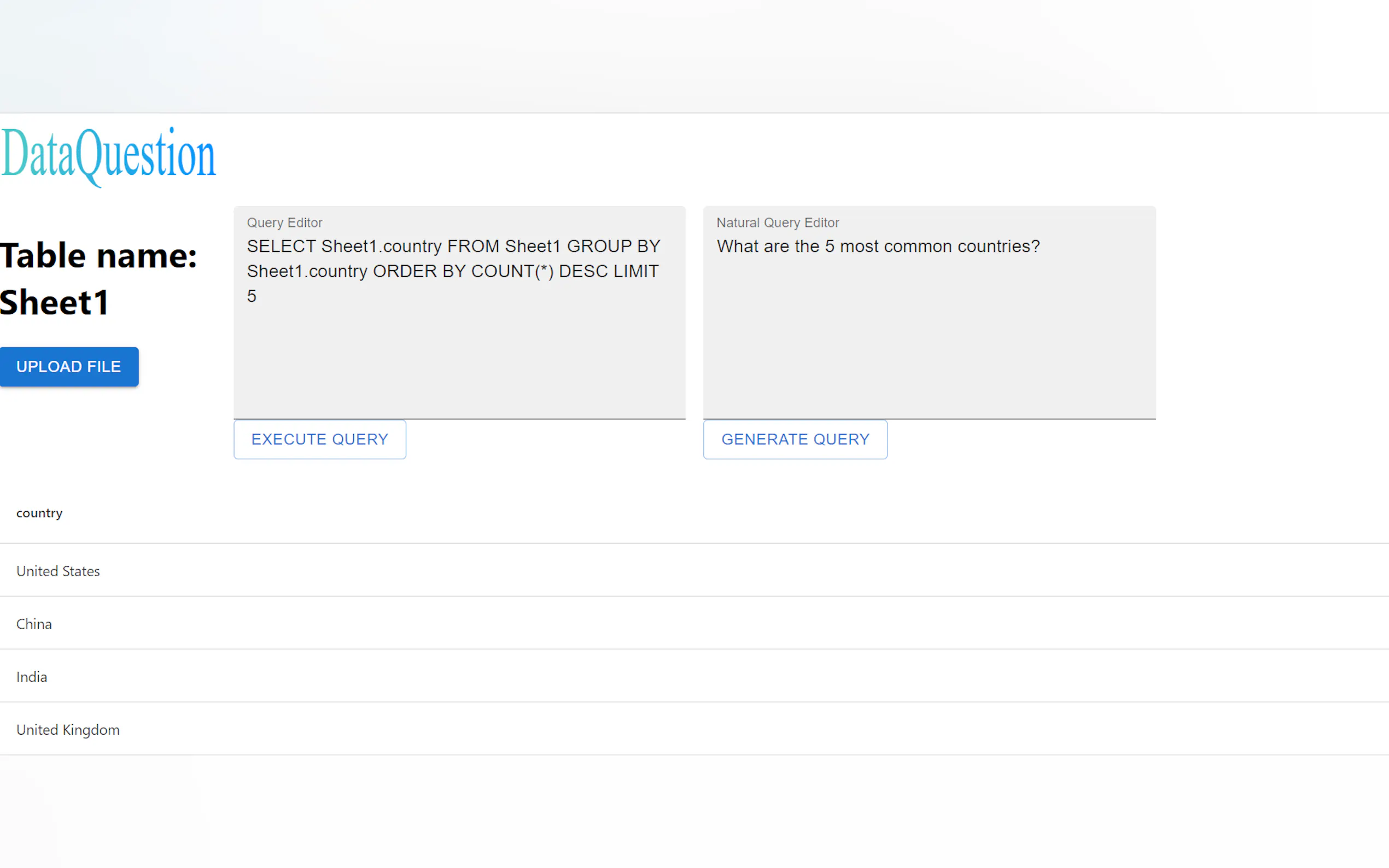Select the United States result row
This screenshot has height=868, width=1389.
coord(58,571)
